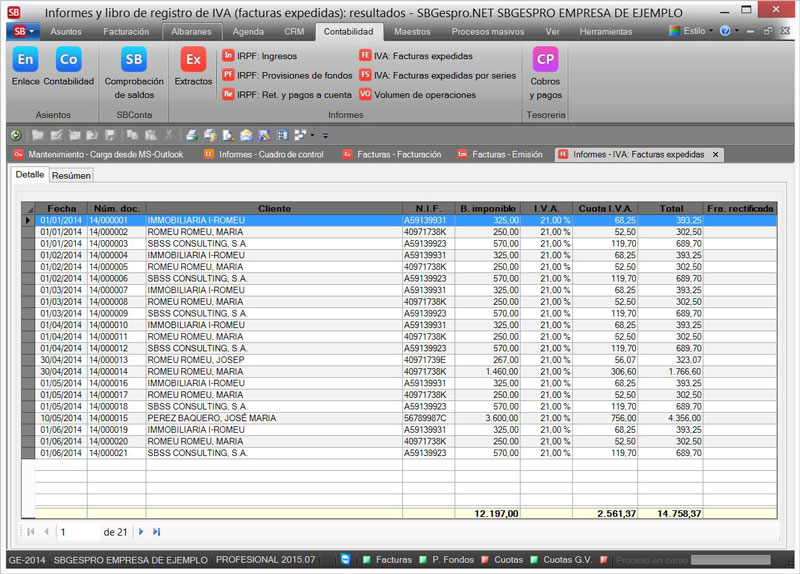The image size is (800, 574).
Task: Open the quick toolbar customize dropdown arrow
Action: tap(325, 134)
